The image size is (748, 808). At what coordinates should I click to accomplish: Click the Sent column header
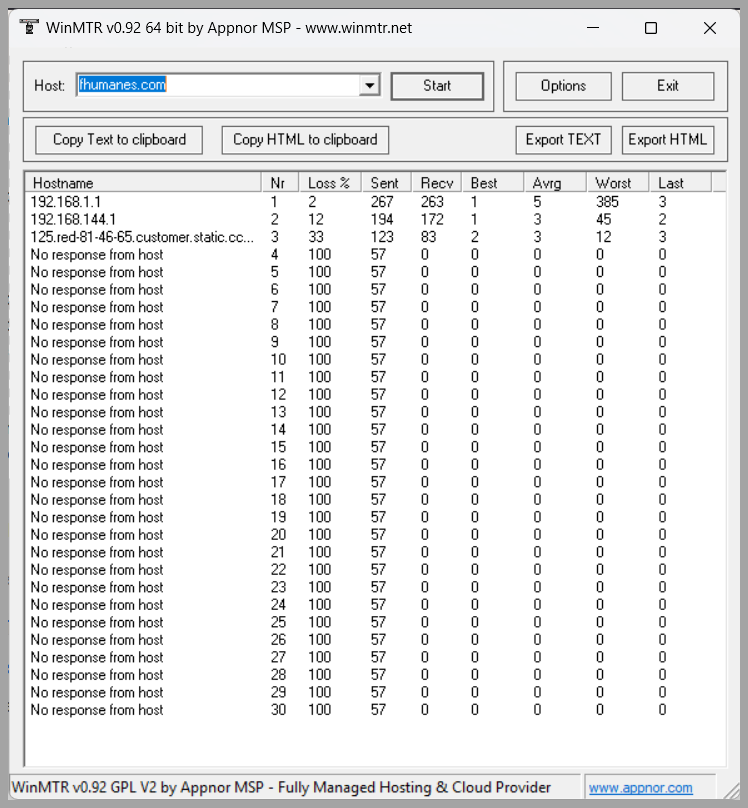[384, 183]
